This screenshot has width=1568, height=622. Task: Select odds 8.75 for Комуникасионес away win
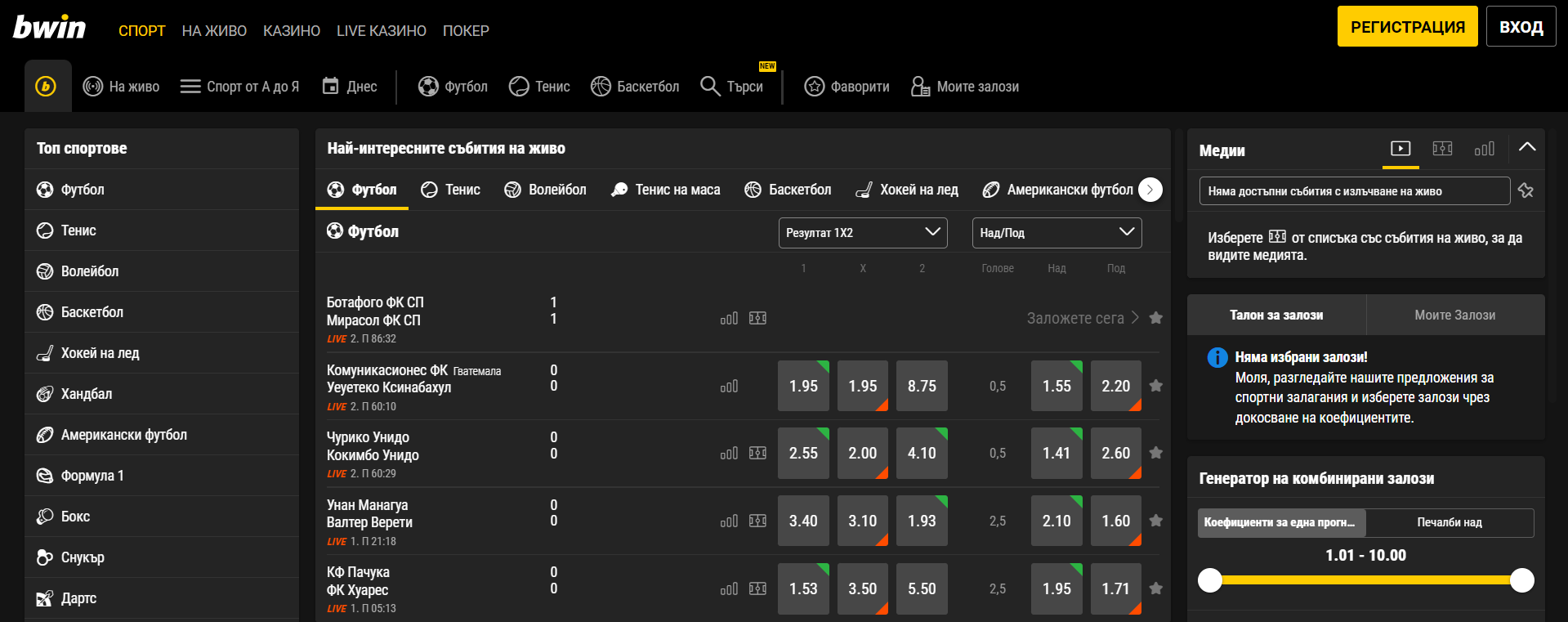tap(922, 386)
